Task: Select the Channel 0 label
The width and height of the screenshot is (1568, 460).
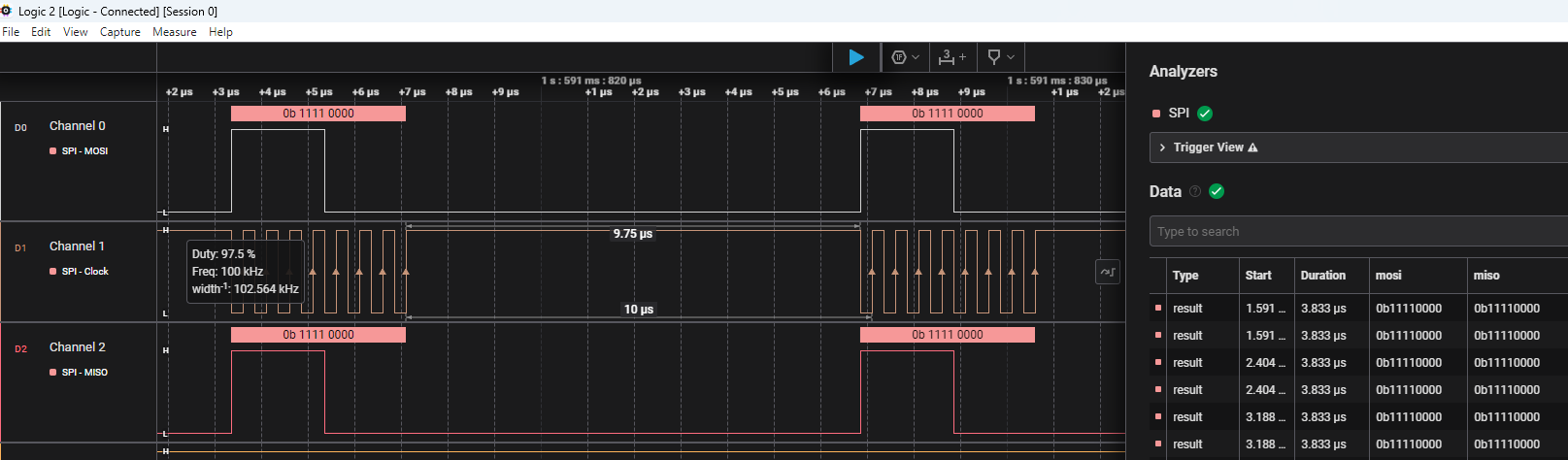Action: coord(78,126)
